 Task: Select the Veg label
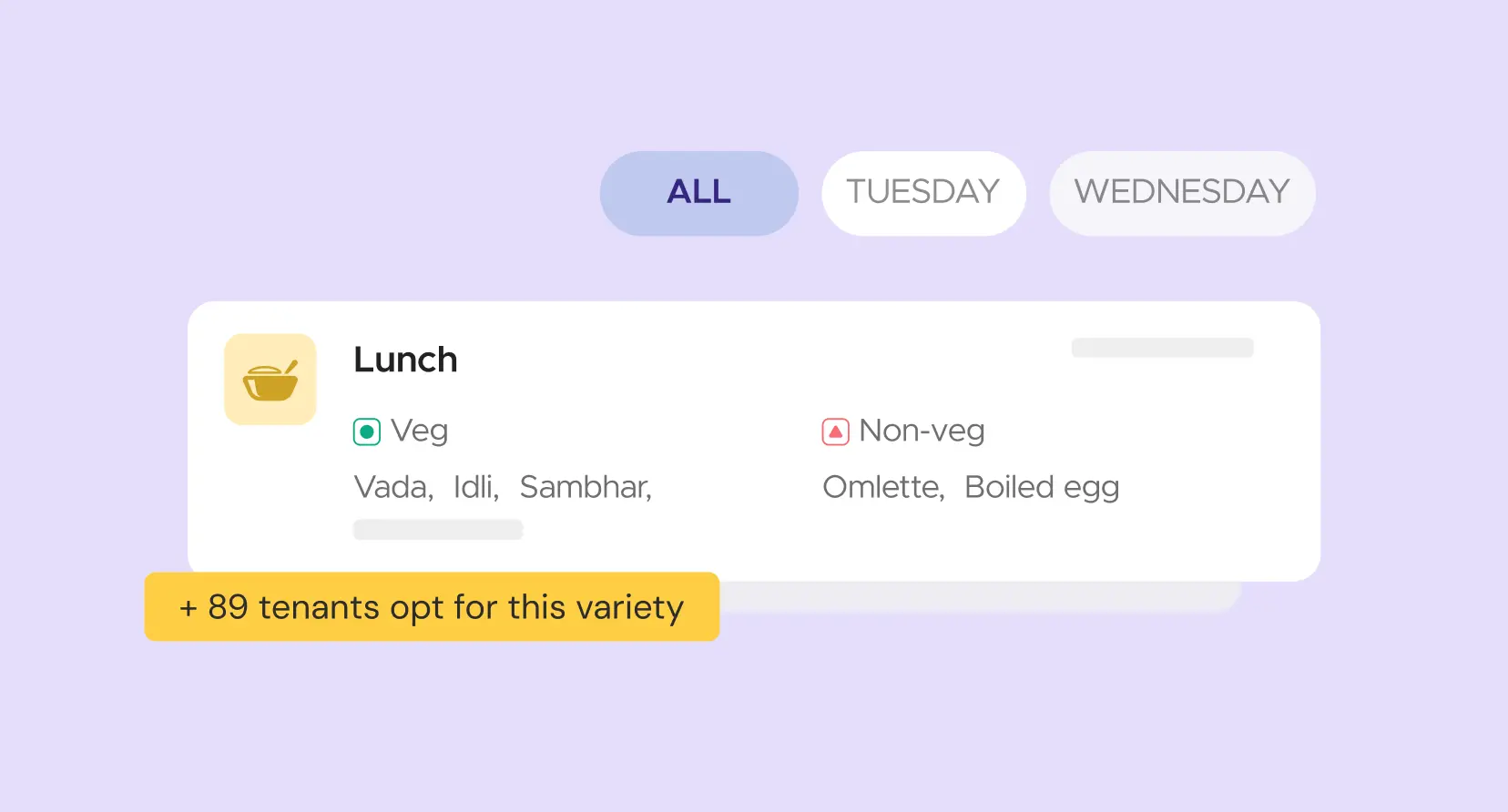(x=419, y=431)
